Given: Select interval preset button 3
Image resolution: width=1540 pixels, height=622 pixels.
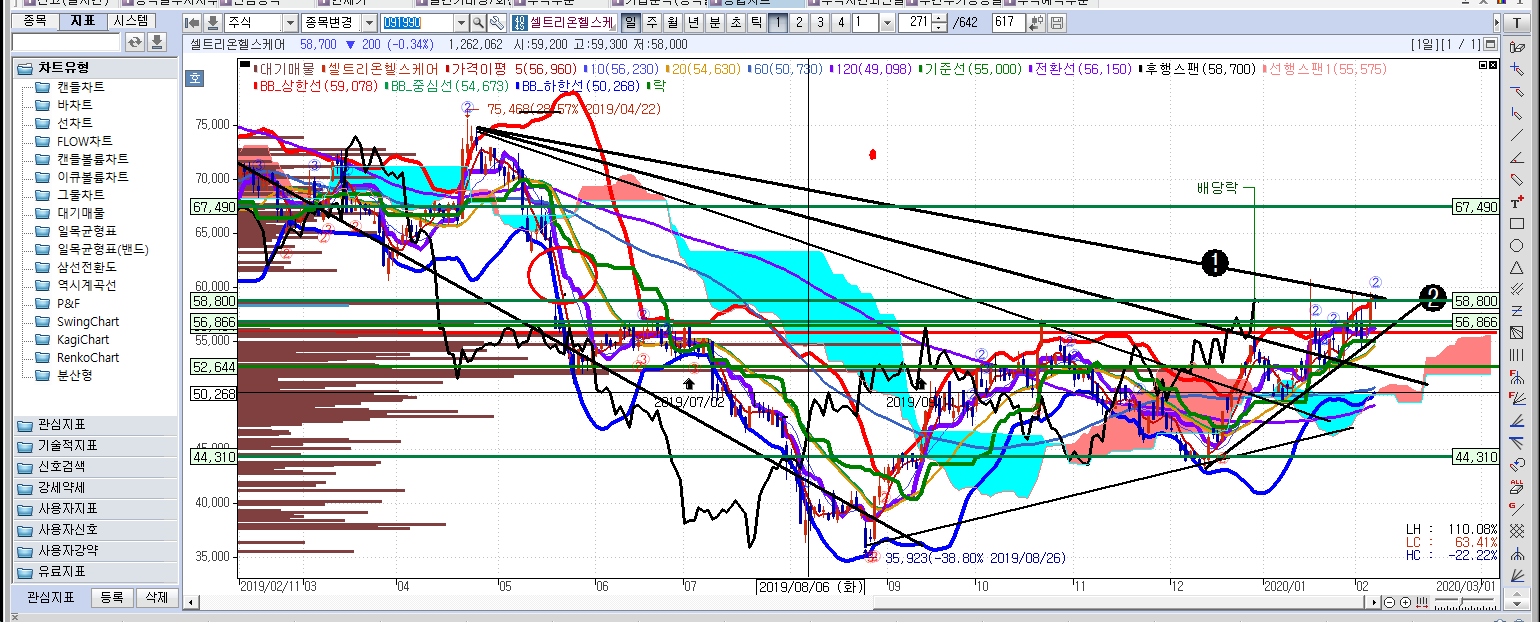Looking at the screenshot, I should coord(820,22).
